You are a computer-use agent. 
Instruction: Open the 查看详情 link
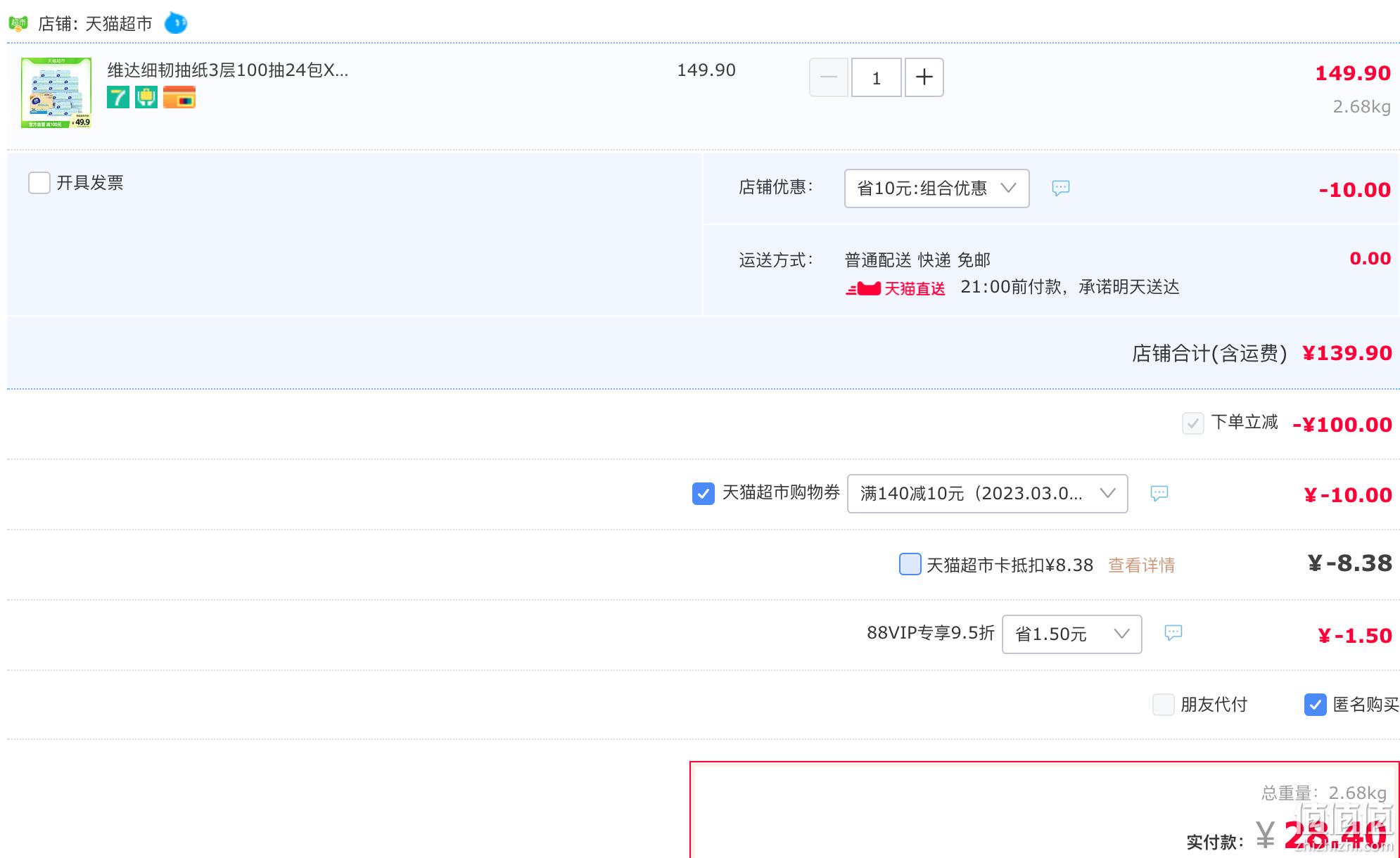coord(1142,565)
